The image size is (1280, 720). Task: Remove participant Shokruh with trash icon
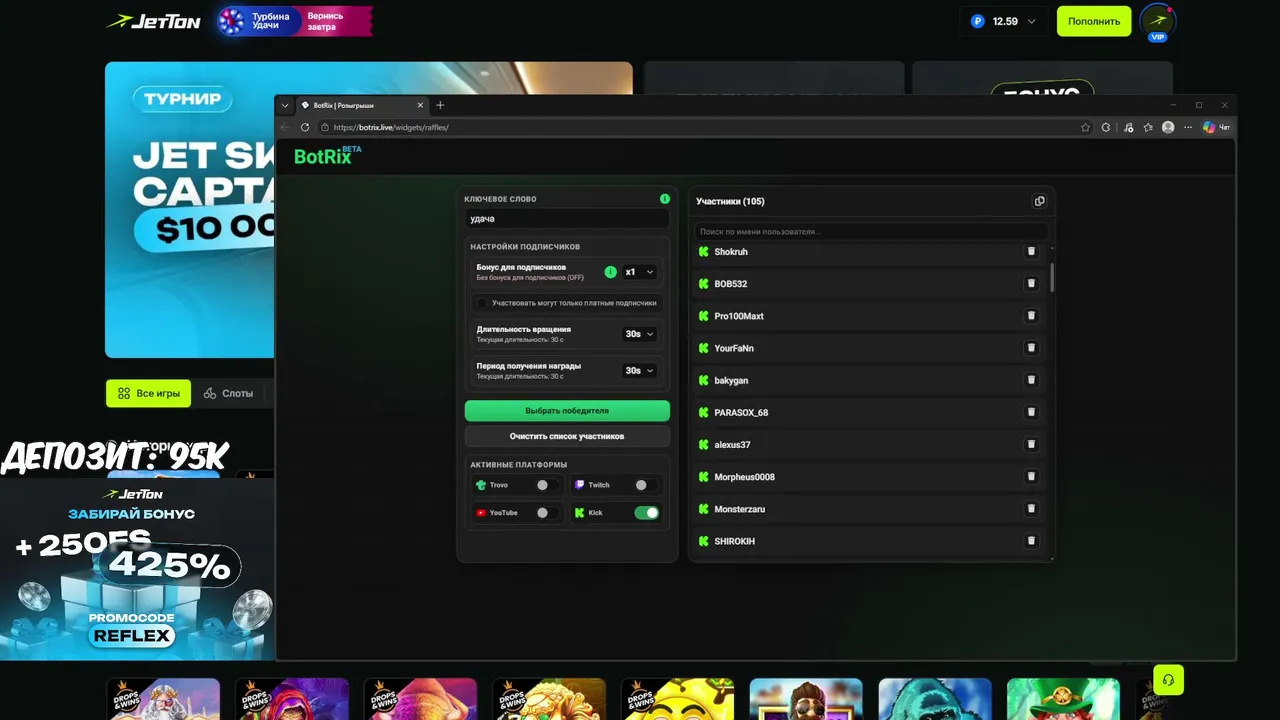point(1031,252)
